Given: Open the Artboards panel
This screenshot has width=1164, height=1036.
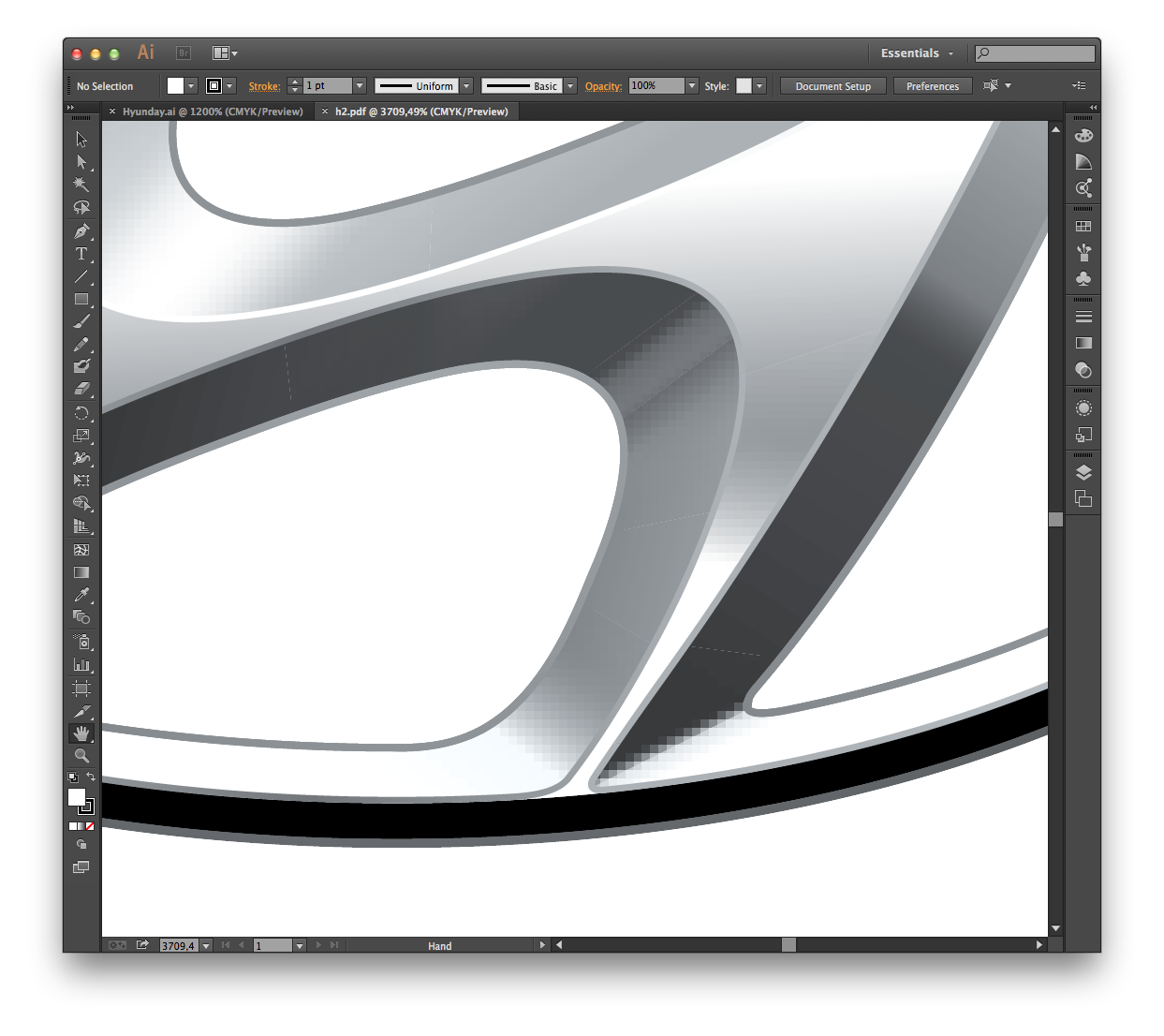Looking at the screenshot, I should pos(1083,498).
